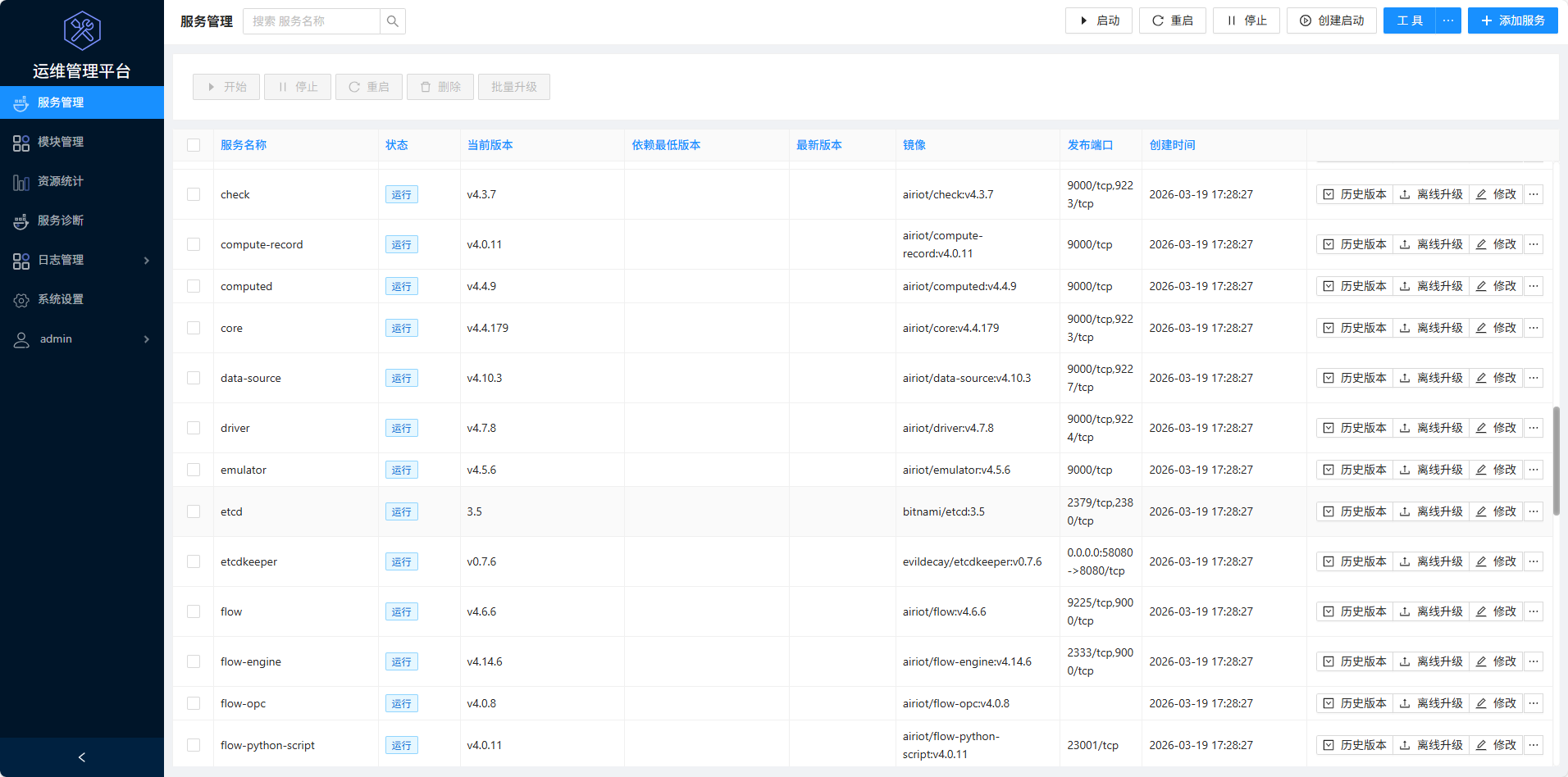Expand the 日志管理 sidebar section

click(x=82, y=260)
